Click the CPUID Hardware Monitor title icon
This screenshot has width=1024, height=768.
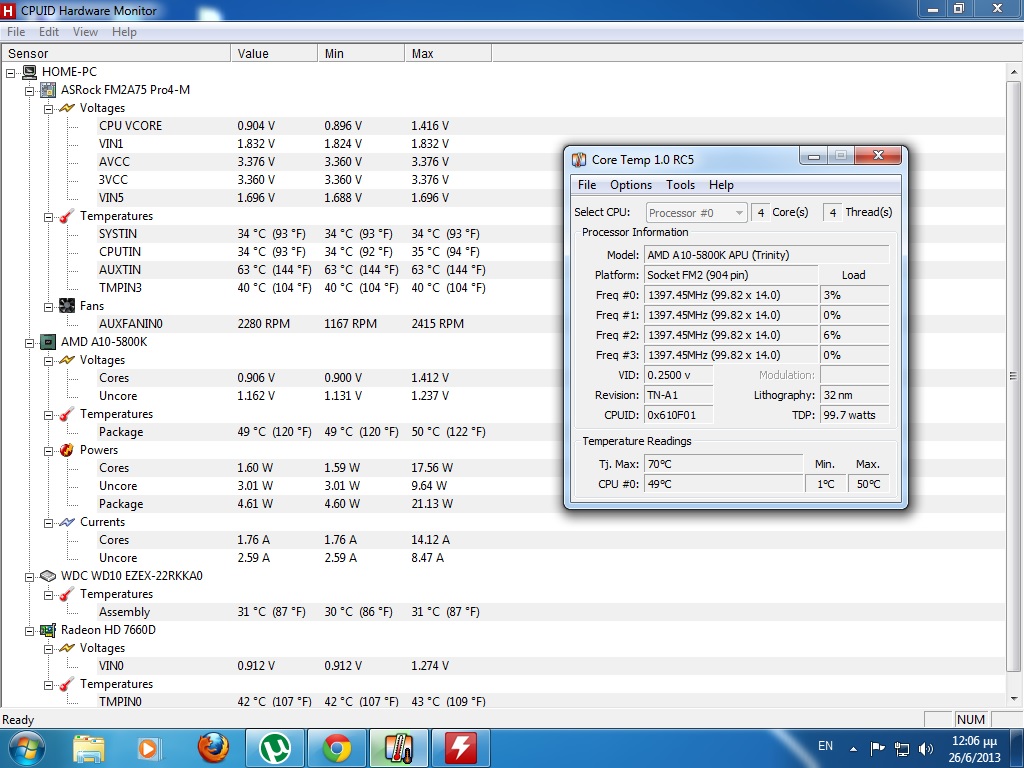pos(8,10)
